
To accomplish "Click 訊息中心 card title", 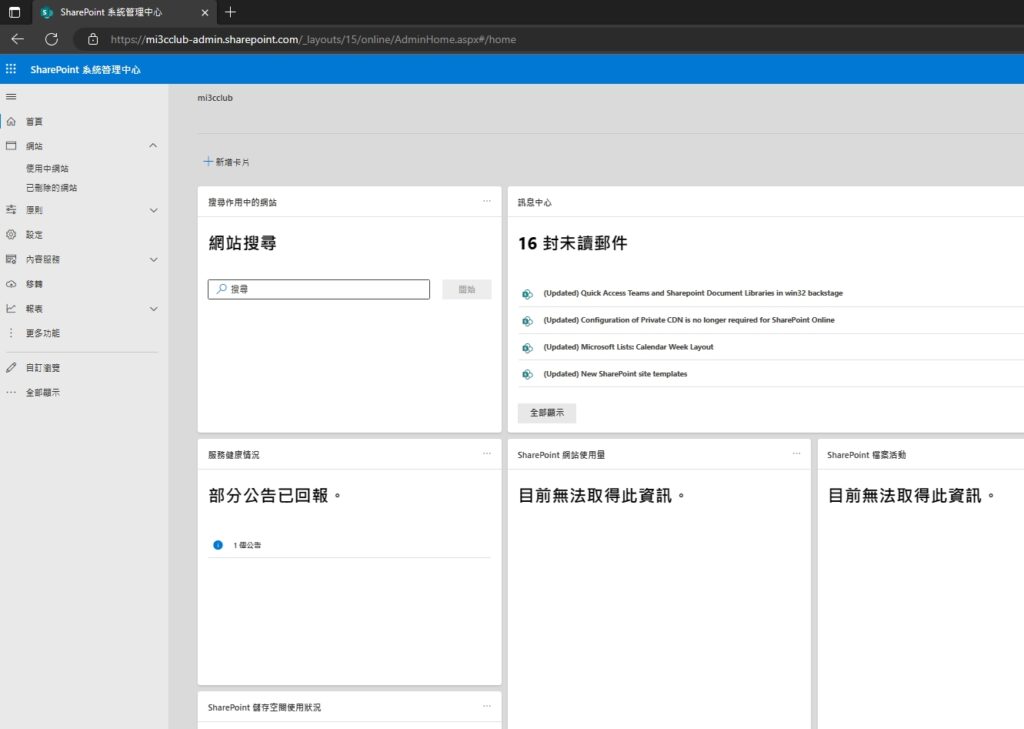I will point(534,202).
